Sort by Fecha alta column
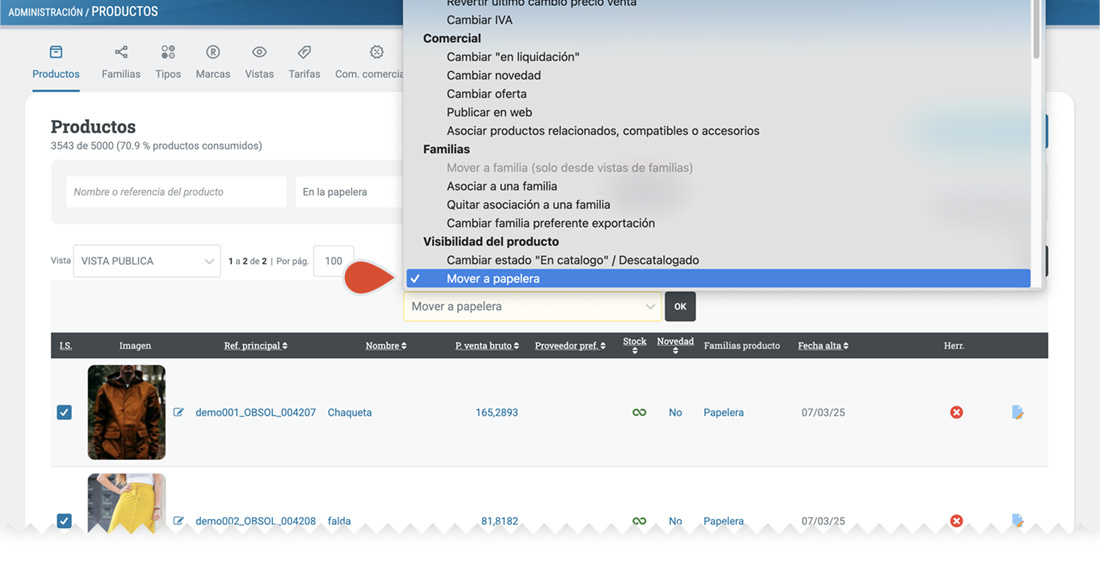The width and height of the screenshot is (1100, 572). click(823, 345)
